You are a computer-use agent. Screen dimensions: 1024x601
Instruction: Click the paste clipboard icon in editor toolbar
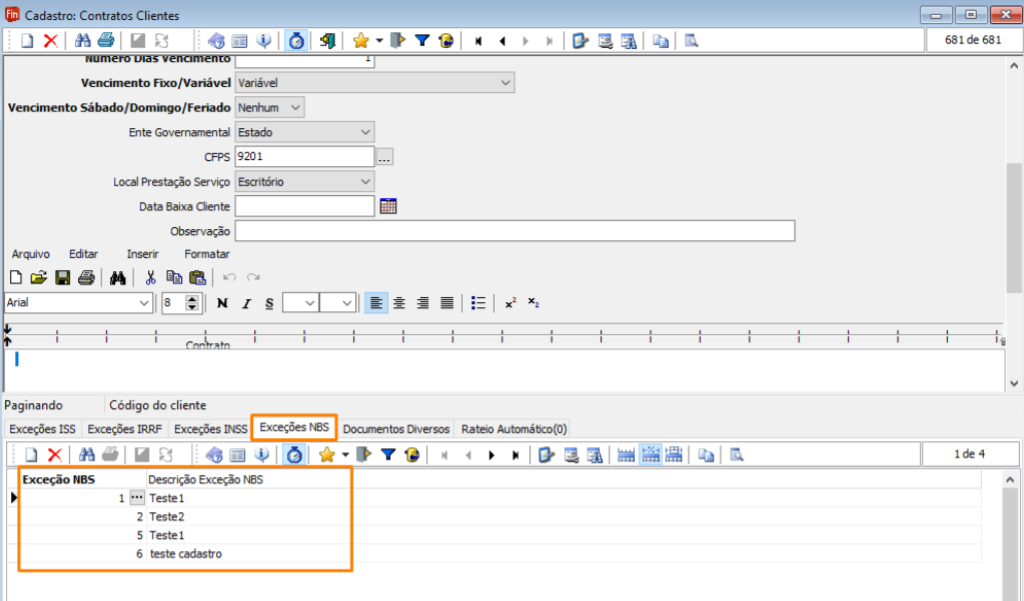click(197, 278)
